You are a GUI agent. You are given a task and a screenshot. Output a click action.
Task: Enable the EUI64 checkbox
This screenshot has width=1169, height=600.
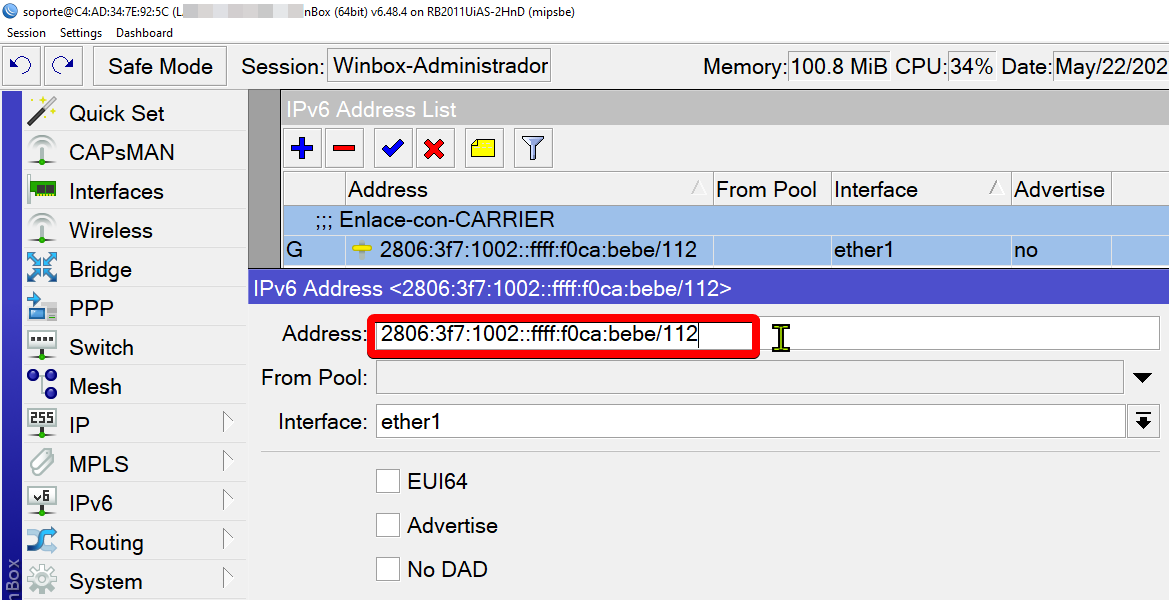click(388, 481)
